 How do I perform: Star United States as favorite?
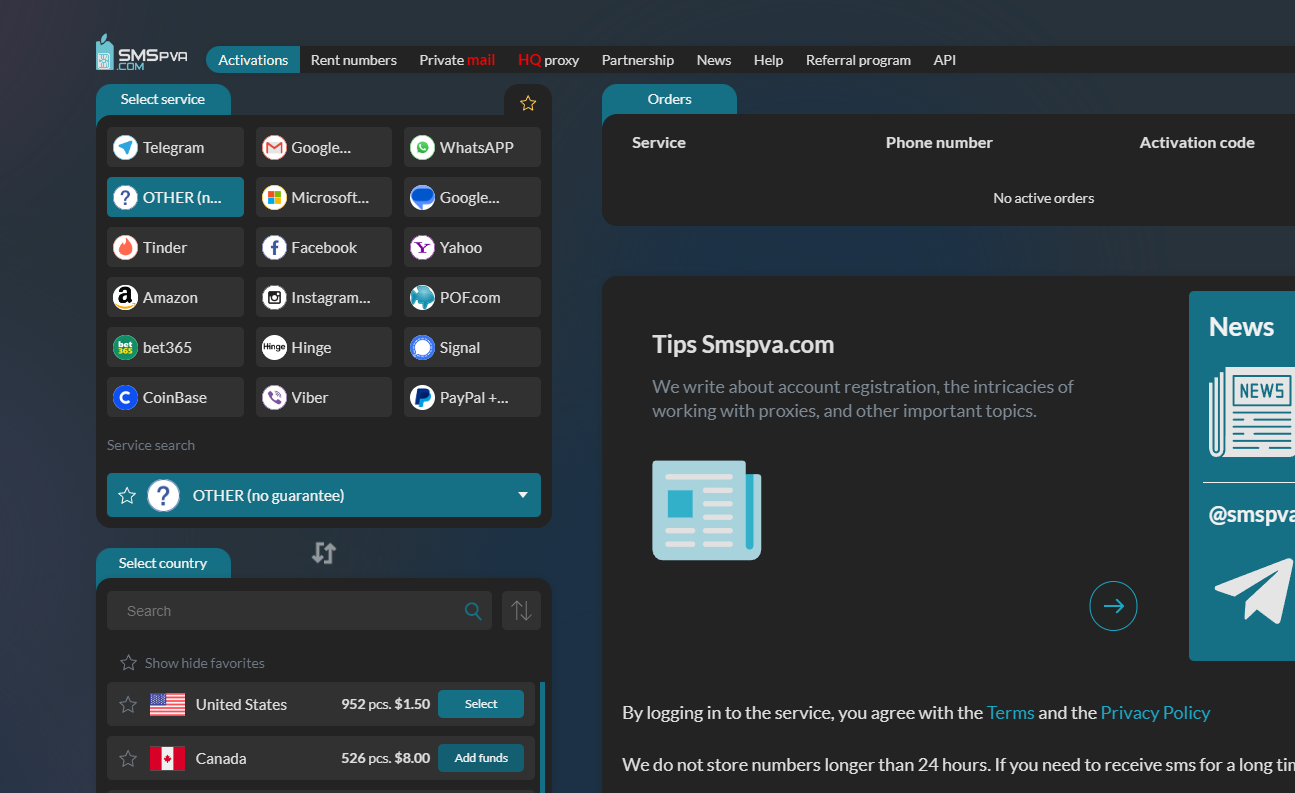(x=128, y=704)
